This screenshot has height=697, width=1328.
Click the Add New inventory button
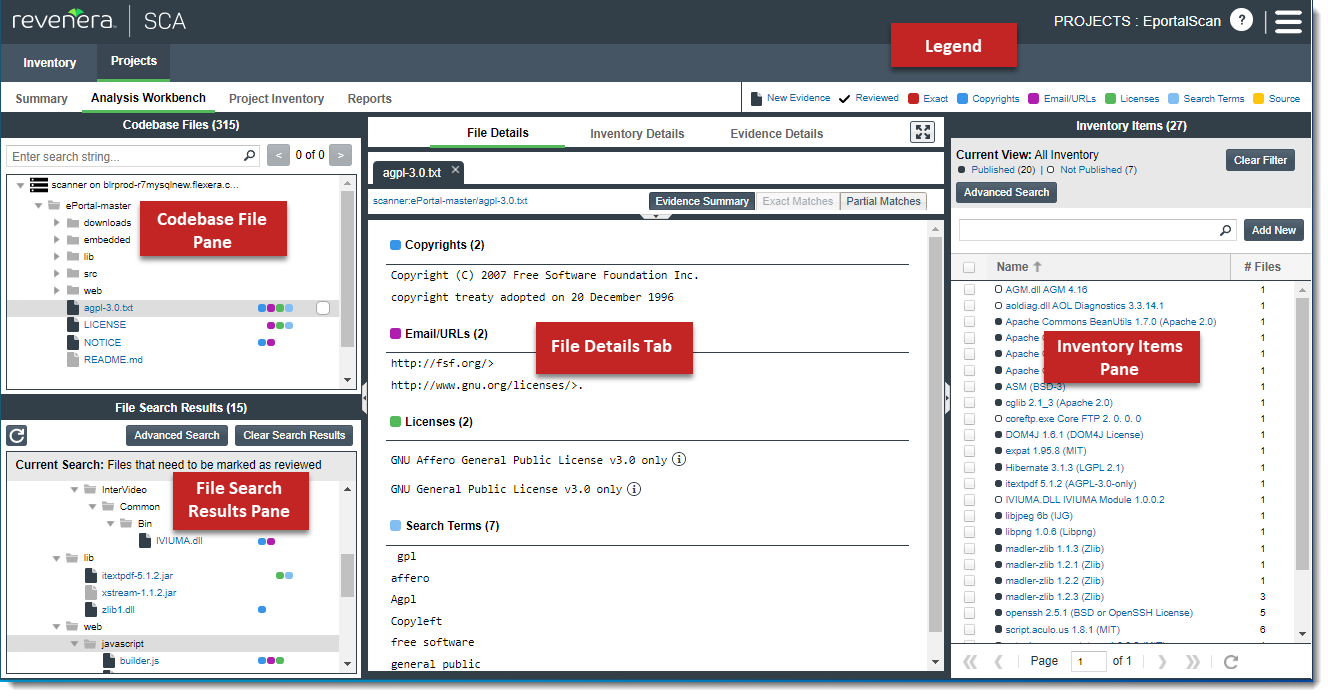[1273, 230]
